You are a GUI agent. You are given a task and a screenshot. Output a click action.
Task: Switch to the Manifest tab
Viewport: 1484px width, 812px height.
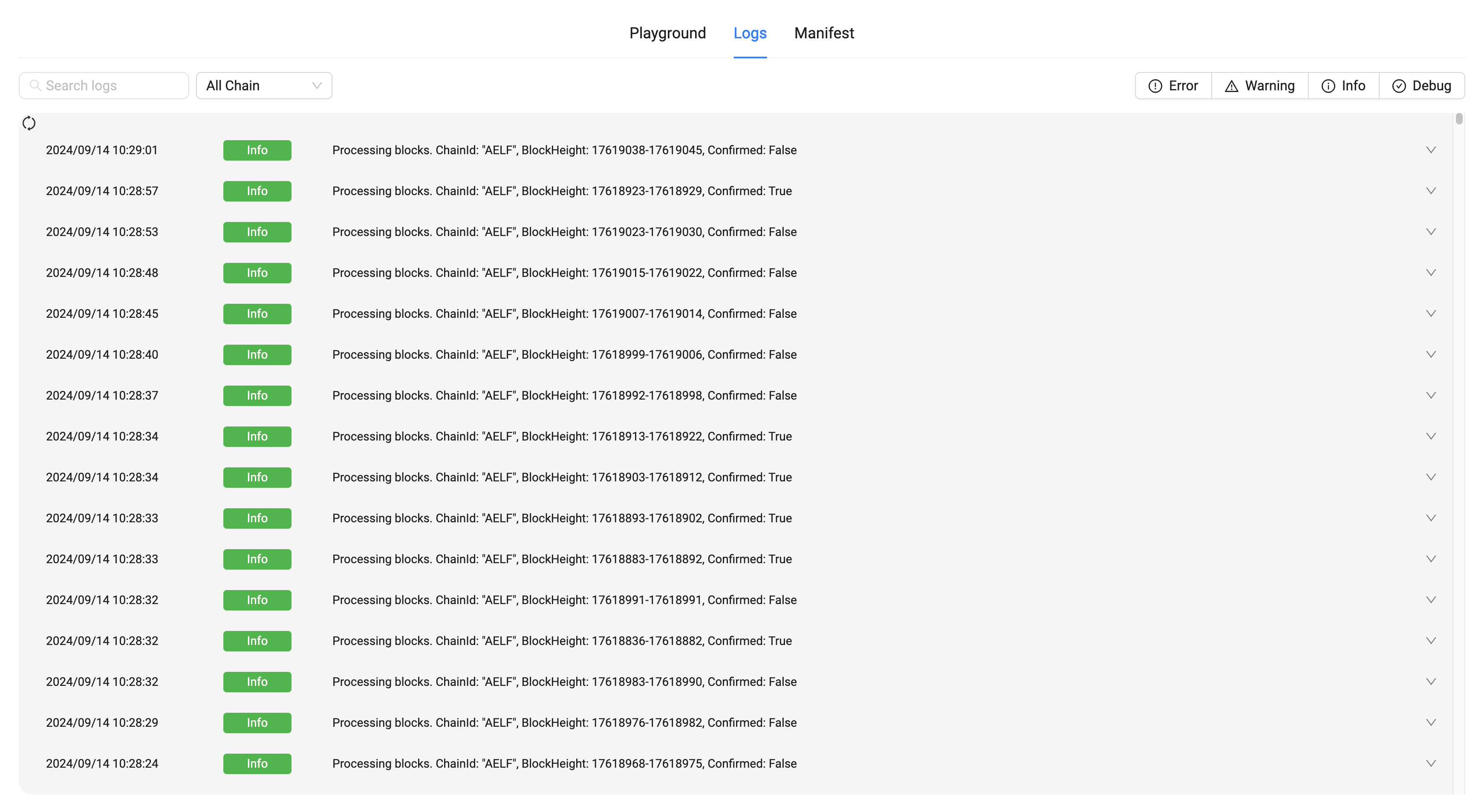824,33
